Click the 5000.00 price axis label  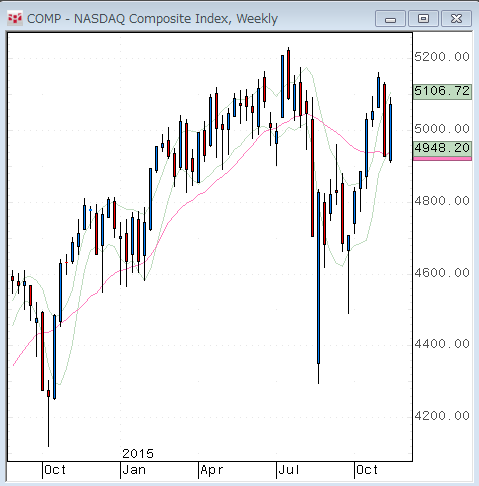coord(442,129)
